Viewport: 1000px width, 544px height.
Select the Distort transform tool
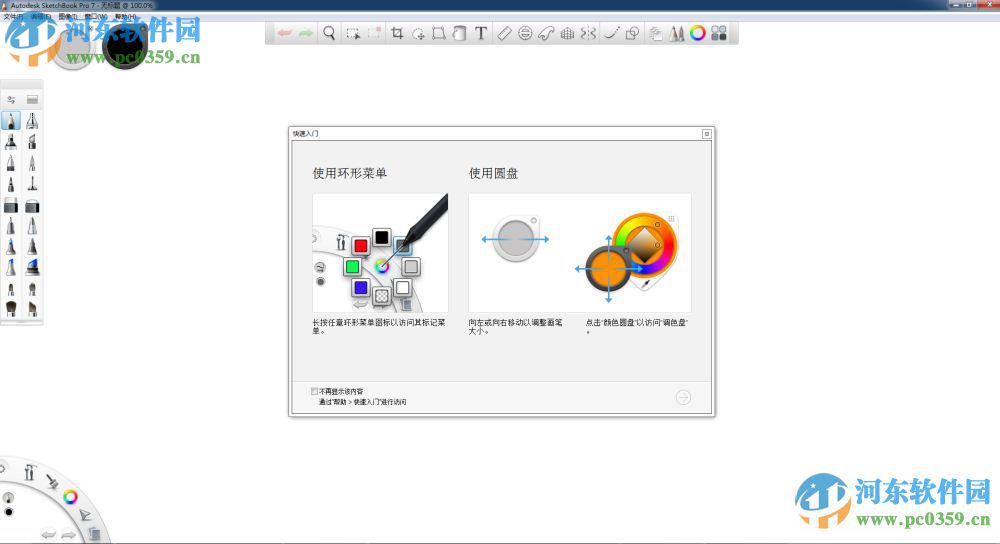coord(439,33)
